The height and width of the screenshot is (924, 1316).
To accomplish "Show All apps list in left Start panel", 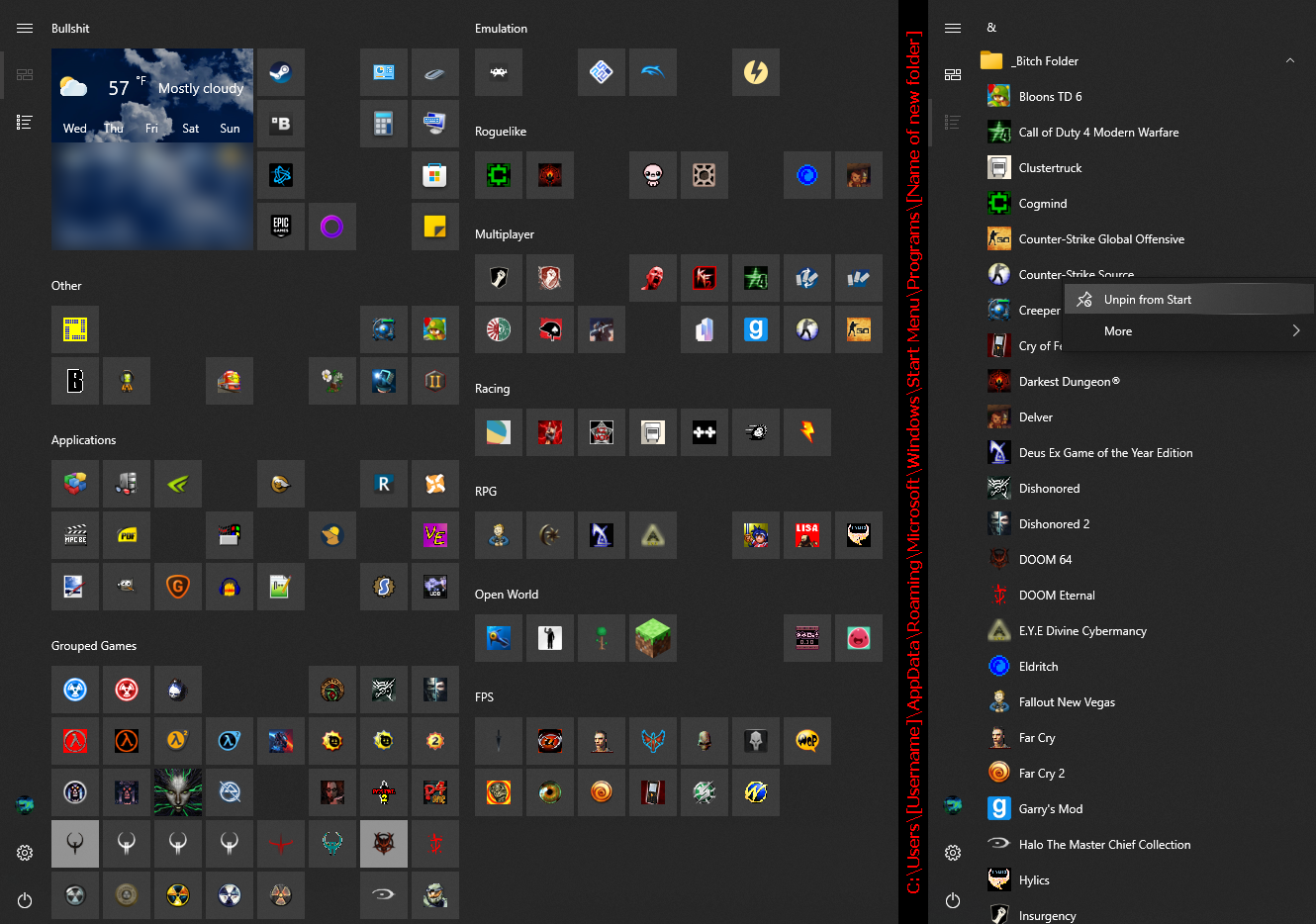I will coord(25,122).
